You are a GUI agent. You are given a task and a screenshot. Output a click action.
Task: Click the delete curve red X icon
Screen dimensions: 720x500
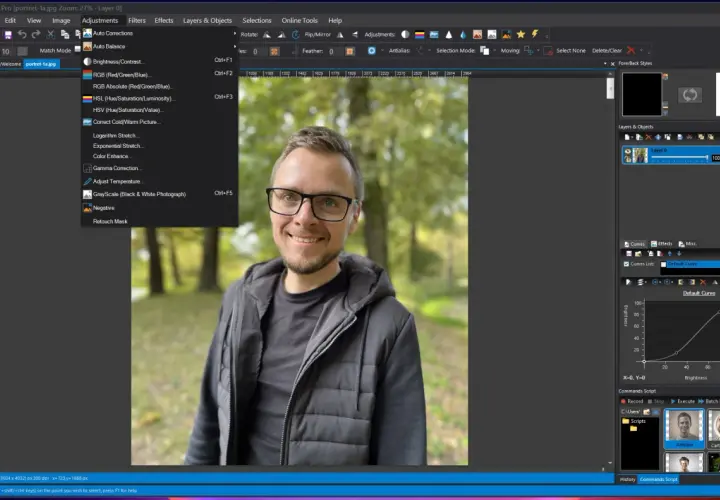pos(703,282)
